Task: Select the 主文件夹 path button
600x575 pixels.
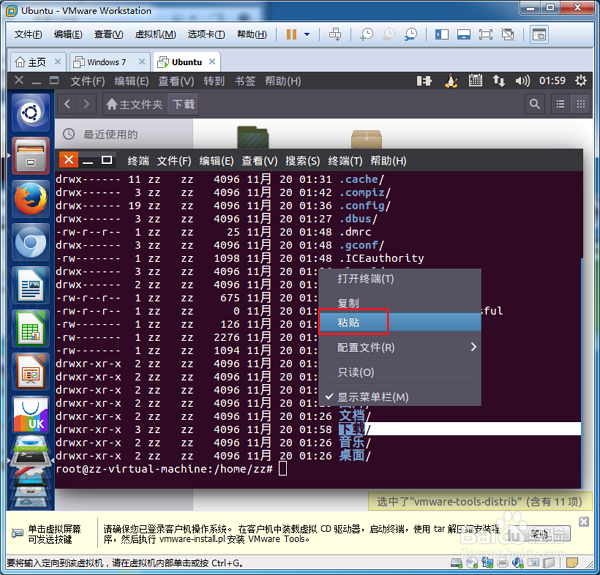Action: click(x=134, y=104)
